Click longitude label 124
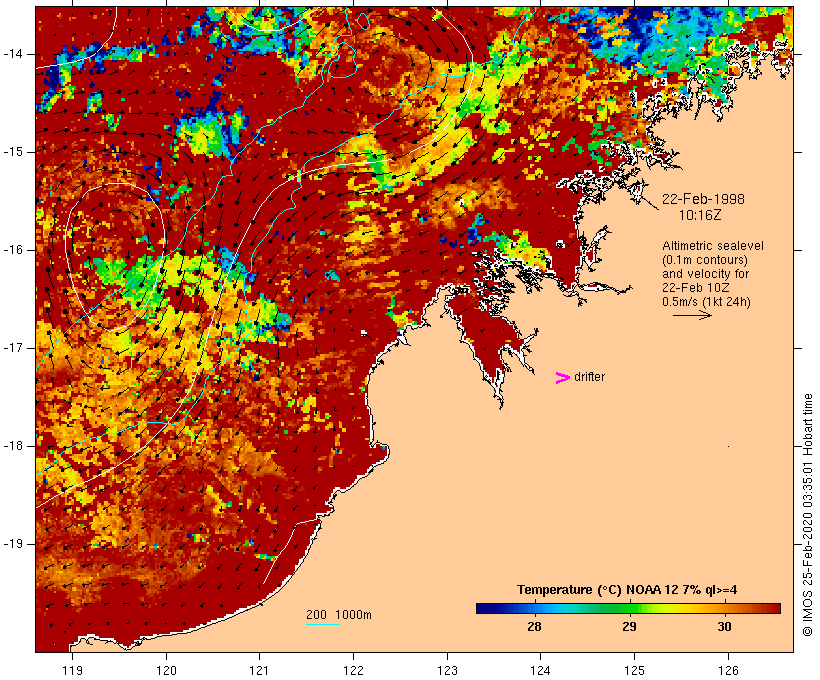Viewport: 820px width, 680px height. [x=541, y=670]
